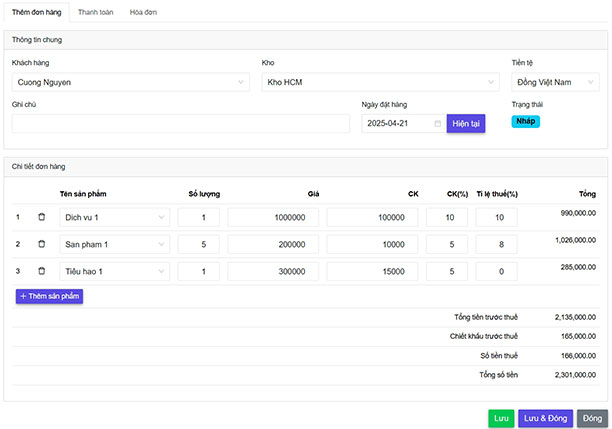Open the Tiền tệ currency dropdown
Image resolution: width=612 pixels, height=429 pixels.
pyautogui.click(x=556, y=82)
